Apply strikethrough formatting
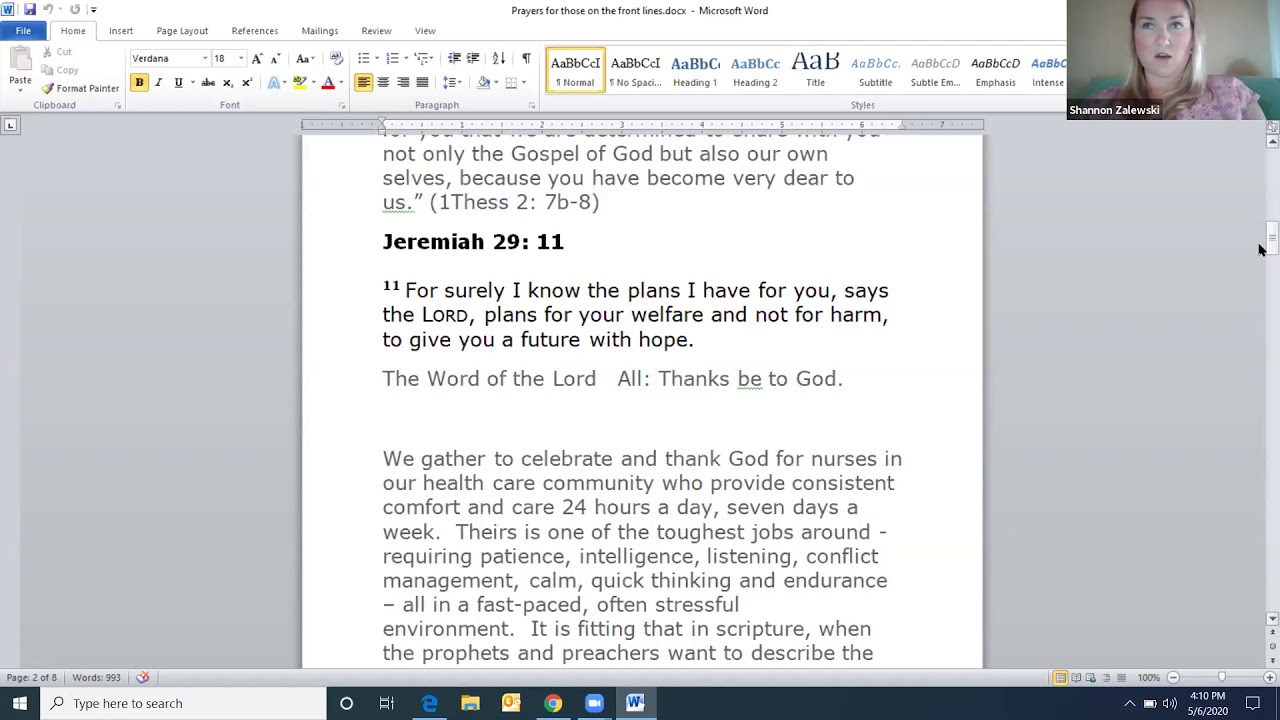The height and width of the screenshot is (720, 1280). [208, 83]
